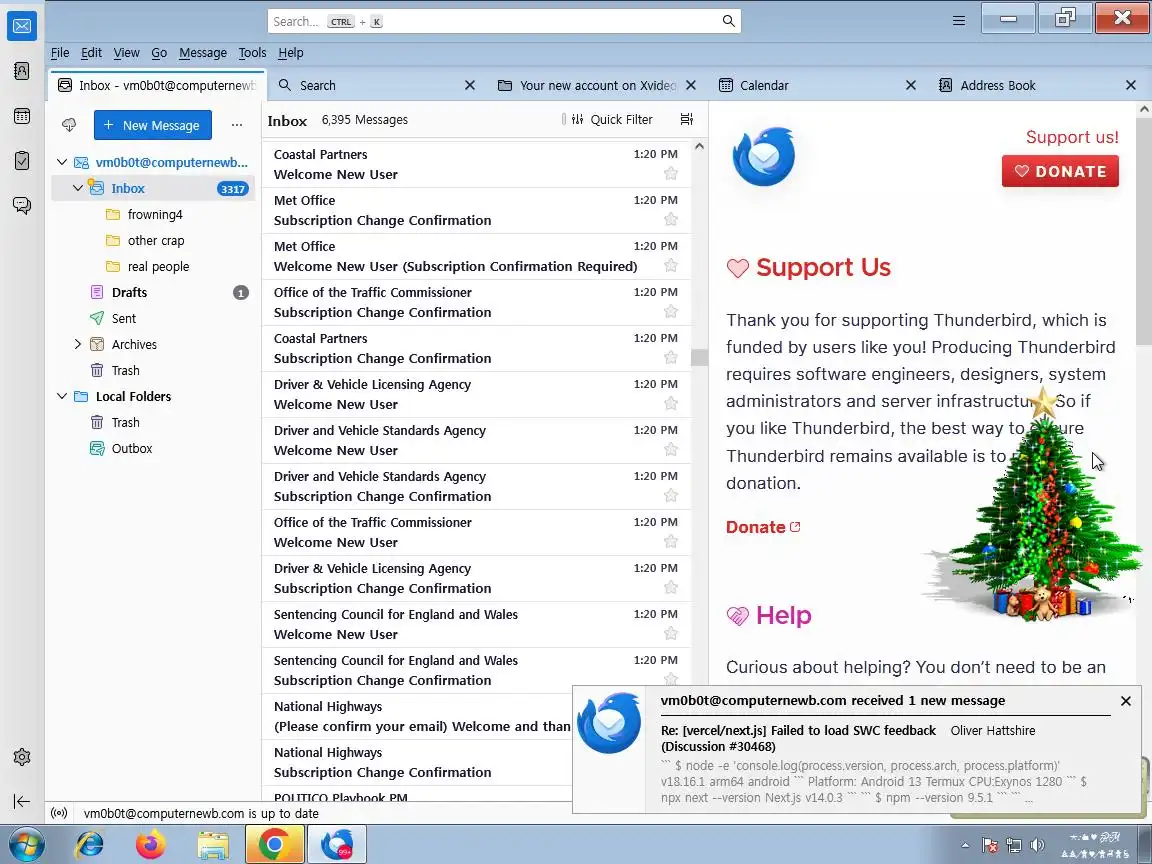Open the Sent folder

click(153, 318)
